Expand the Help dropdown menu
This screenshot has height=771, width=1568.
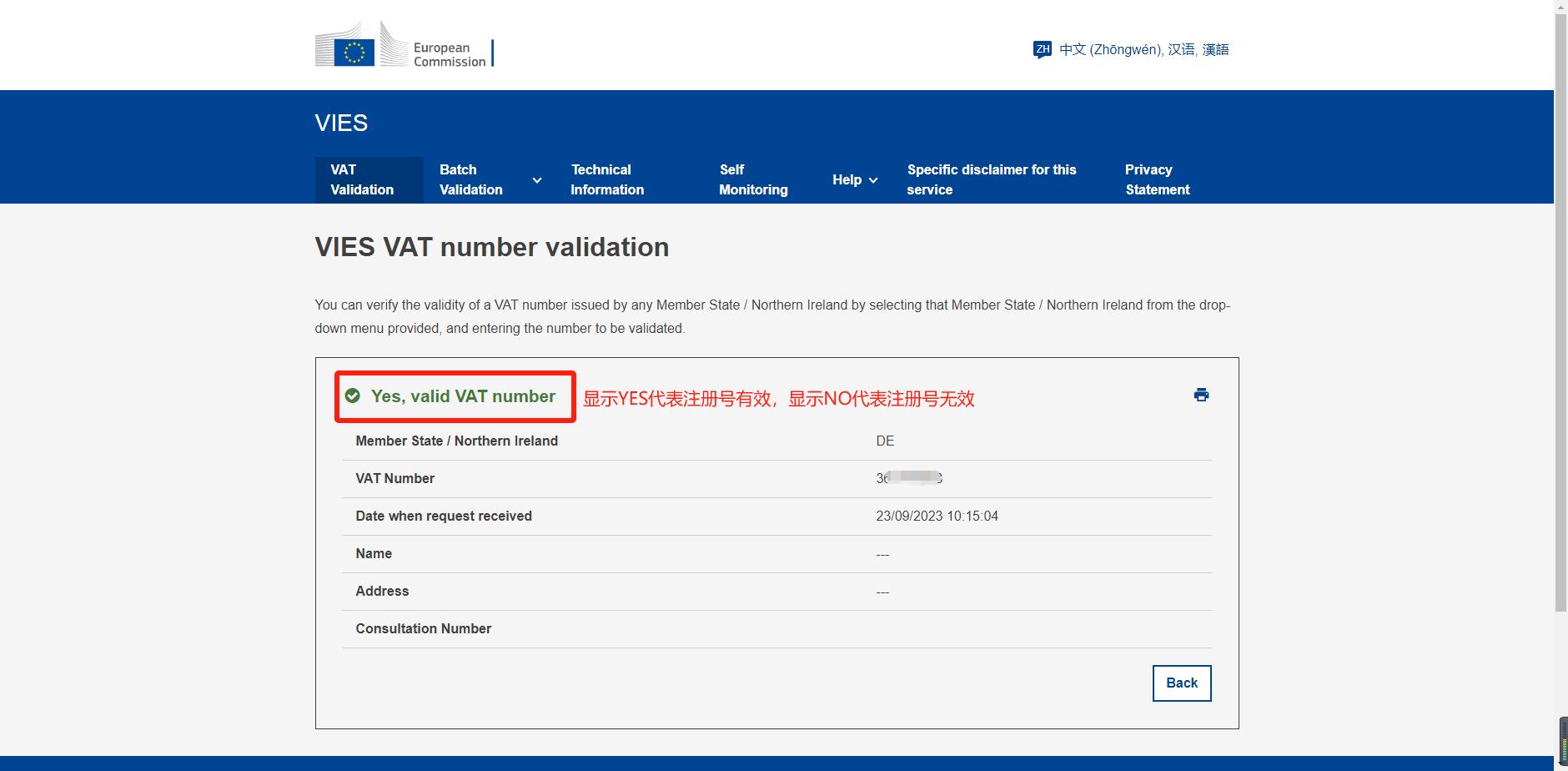tap(855, 179)
